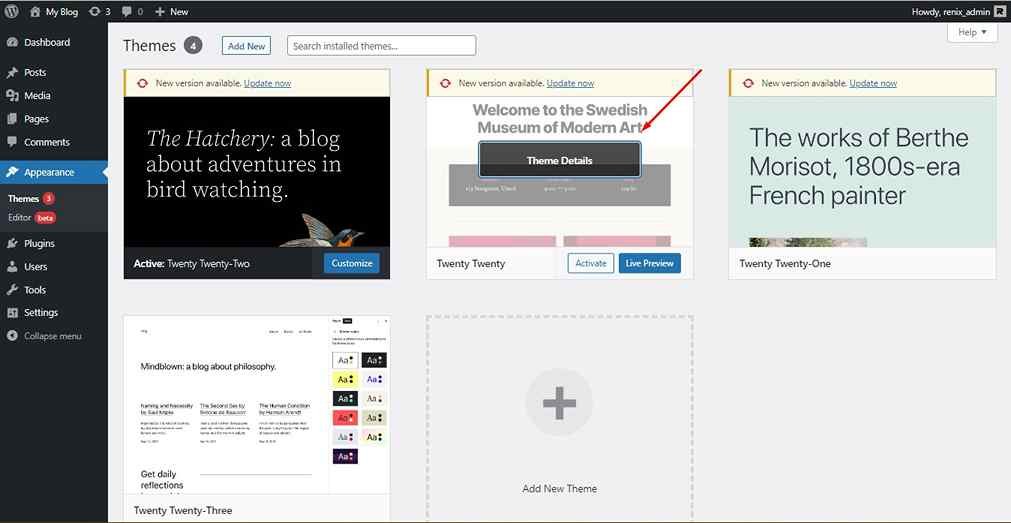Click Live Preview for Twenty Twenty
This screenshot has width=1011, height=523.
tap(649, 263)
